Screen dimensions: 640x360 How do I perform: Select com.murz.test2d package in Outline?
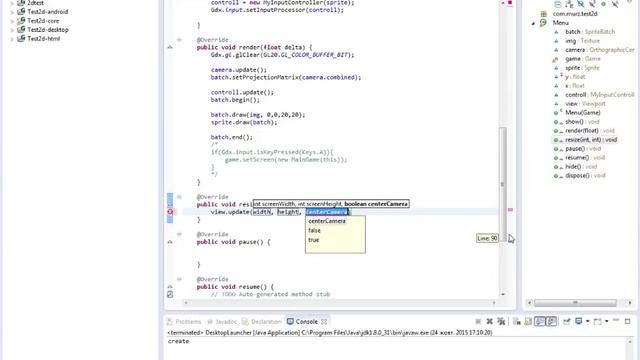click(x=575, y=14)
